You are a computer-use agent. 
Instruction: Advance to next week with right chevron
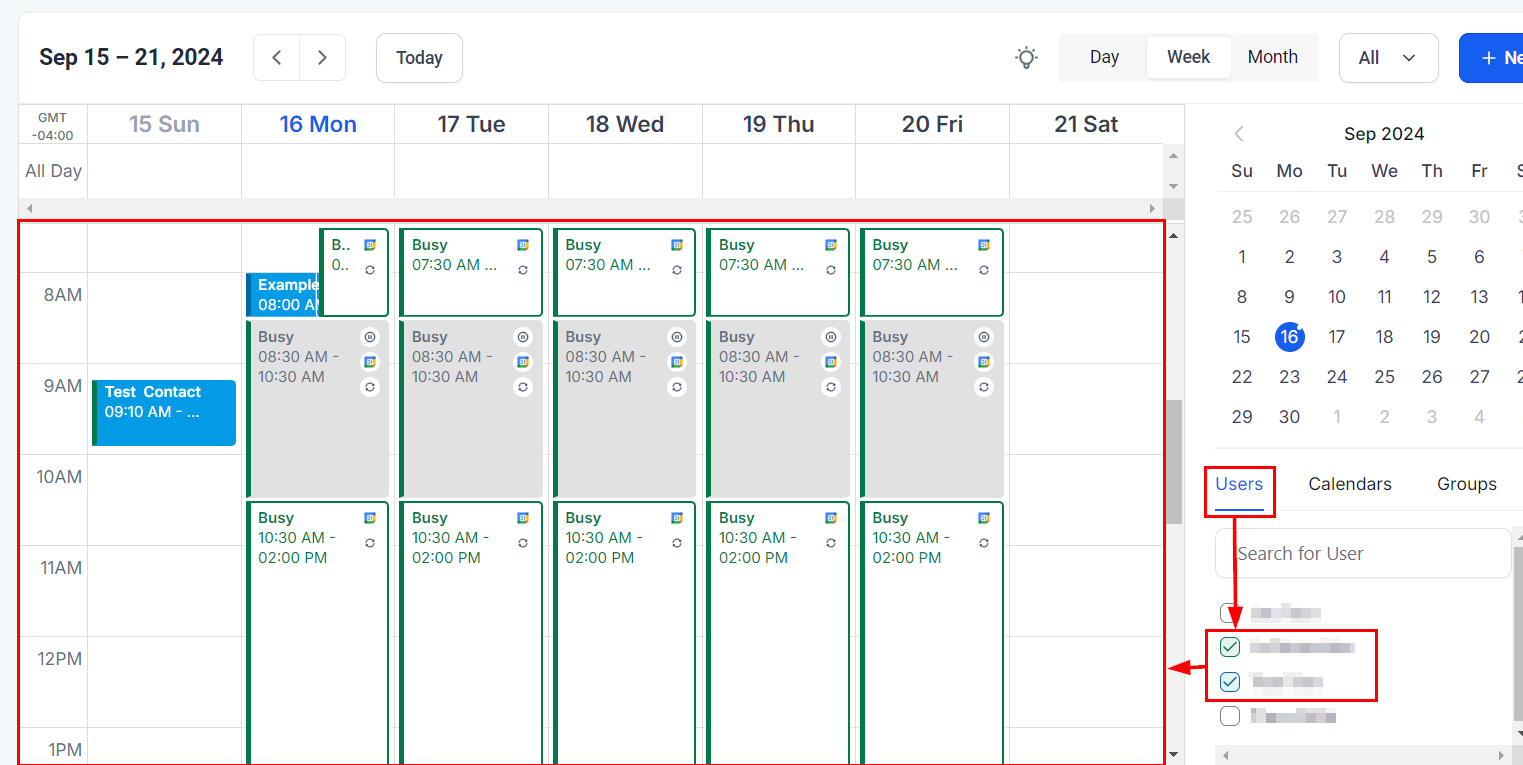[x=322, y=58]
